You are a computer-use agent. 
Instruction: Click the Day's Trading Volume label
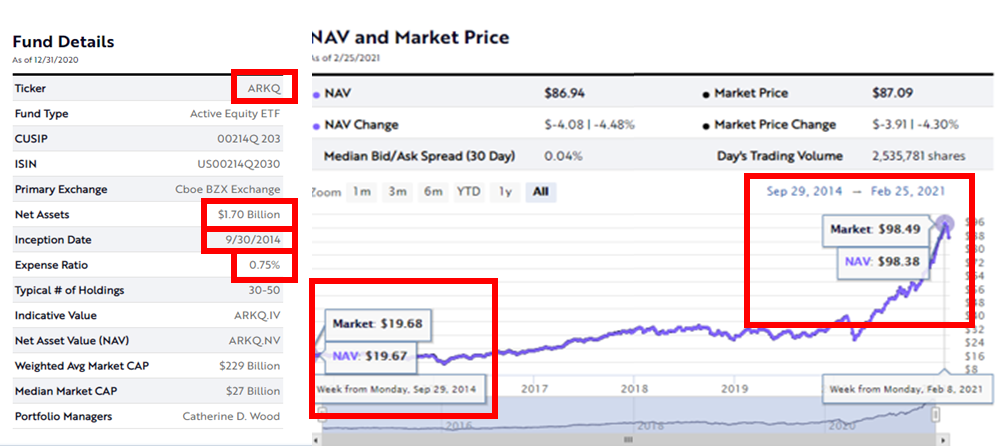click(x=780, y=156)
